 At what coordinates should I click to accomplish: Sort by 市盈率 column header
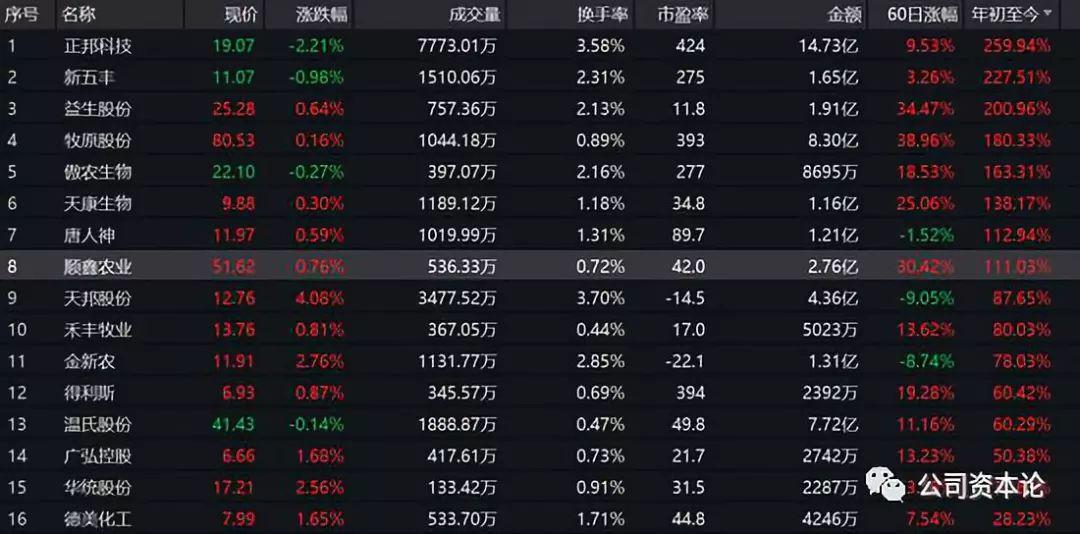tap(683, 14)
